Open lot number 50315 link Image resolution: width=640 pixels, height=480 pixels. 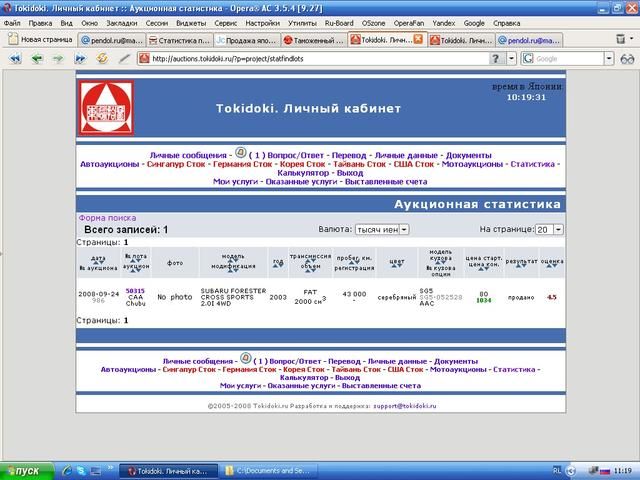point(135,291)
